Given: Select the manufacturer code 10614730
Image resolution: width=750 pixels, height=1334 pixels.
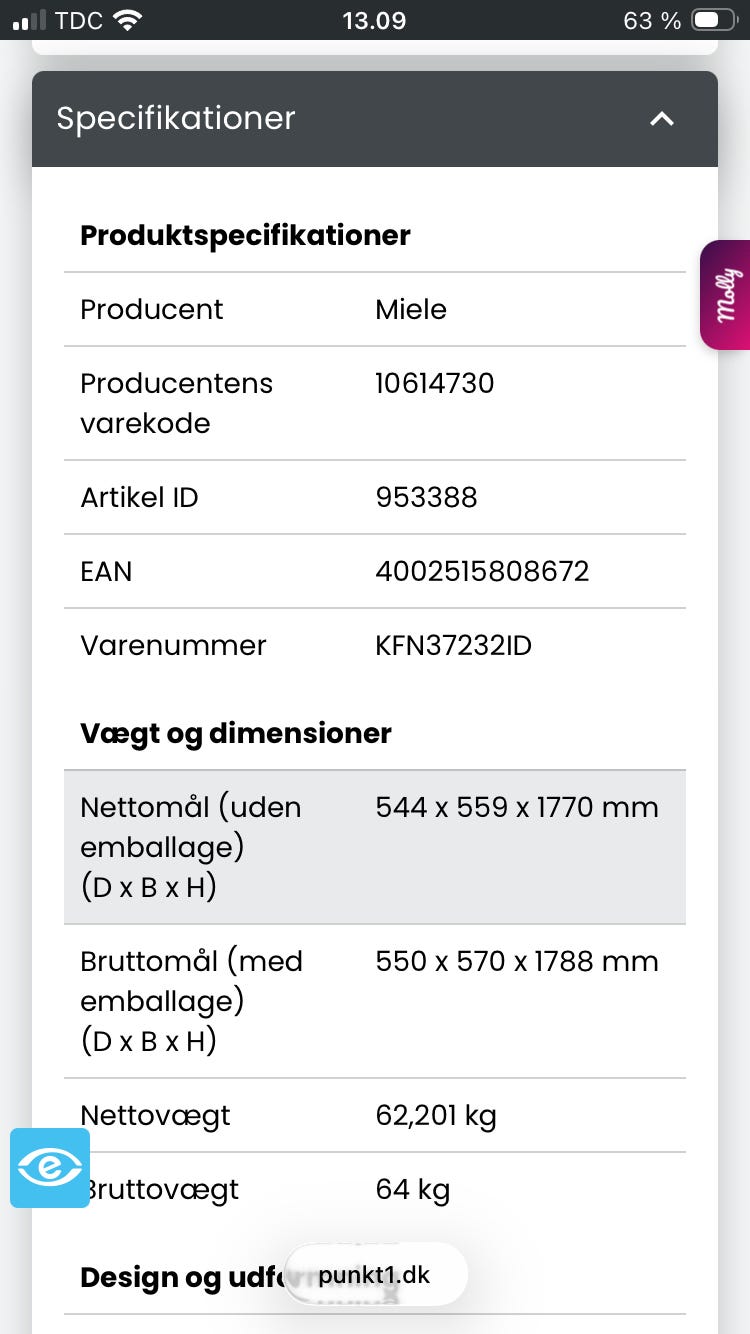Looking at the screenshot, I should [x=435, y=383].
